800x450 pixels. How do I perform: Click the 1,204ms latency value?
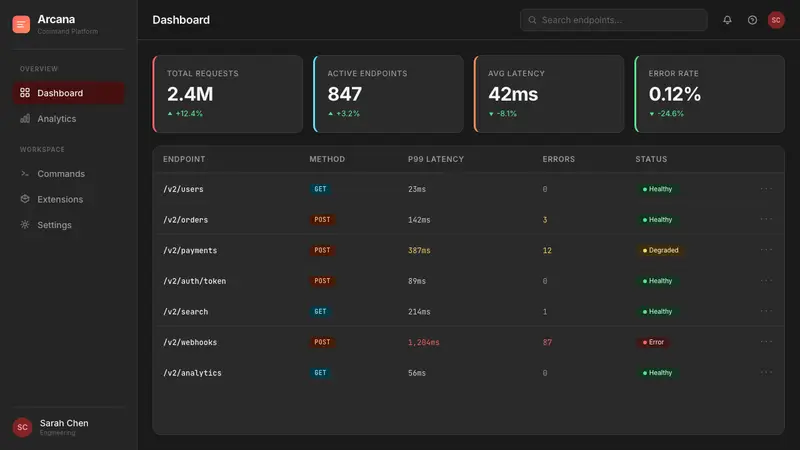coord(423,342)
